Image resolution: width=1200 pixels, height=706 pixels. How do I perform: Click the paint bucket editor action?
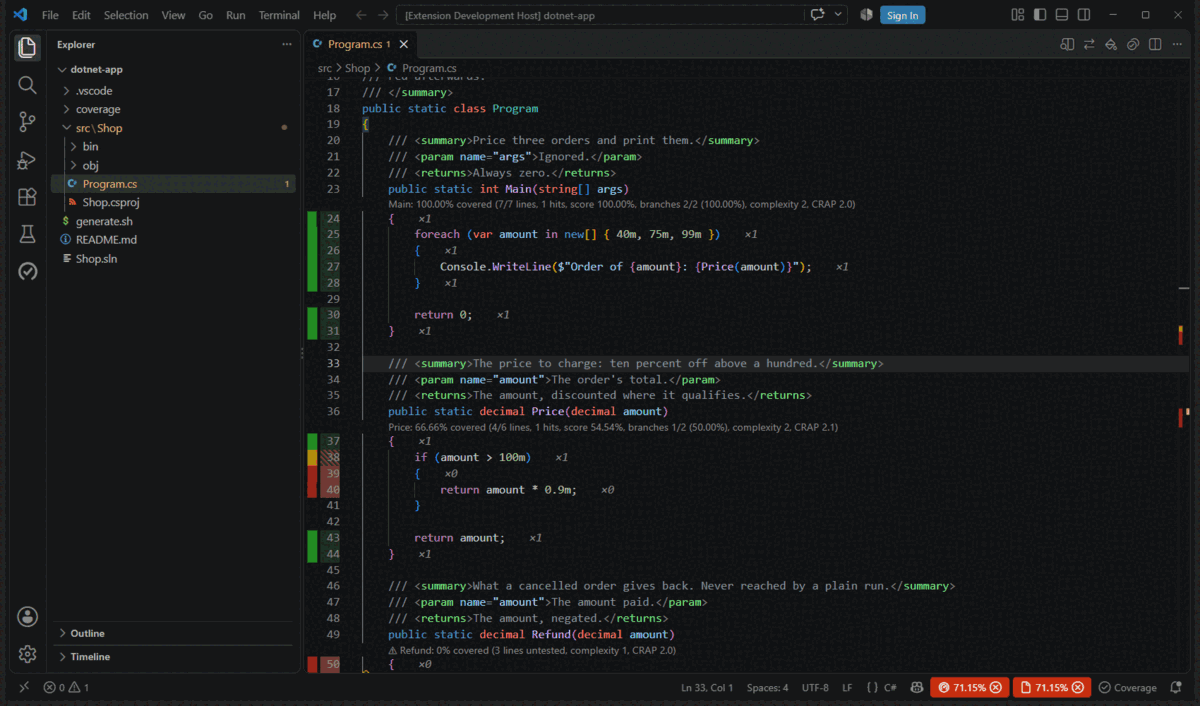1111,44
